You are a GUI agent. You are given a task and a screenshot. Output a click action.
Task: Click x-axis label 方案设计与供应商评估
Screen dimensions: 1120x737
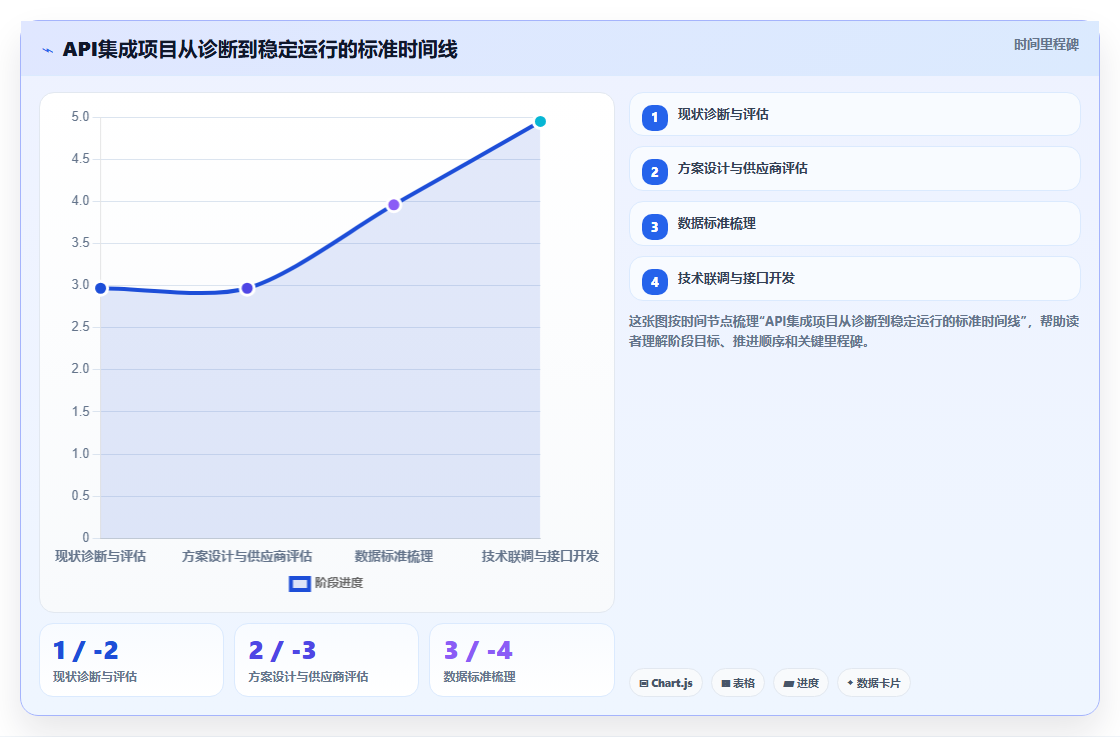click(x=247, y=556)
